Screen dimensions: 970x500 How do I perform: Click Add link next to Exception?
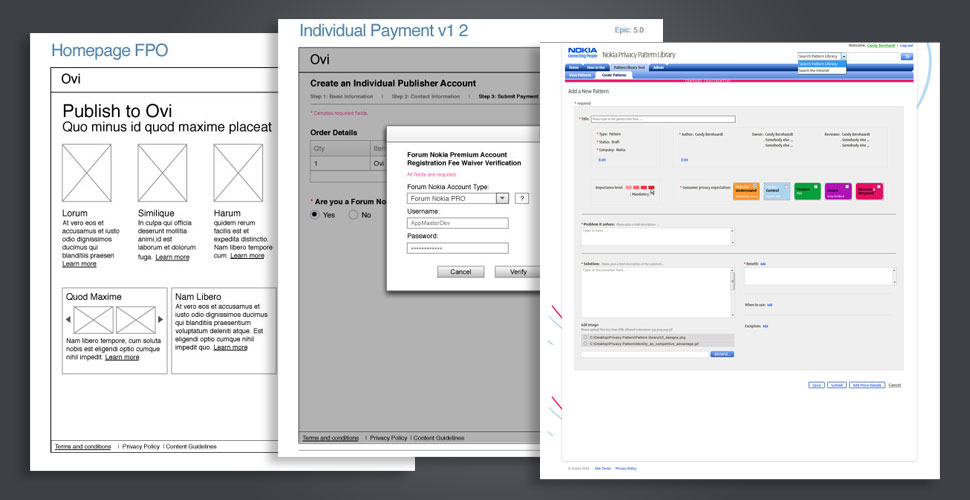coord(765,326)
